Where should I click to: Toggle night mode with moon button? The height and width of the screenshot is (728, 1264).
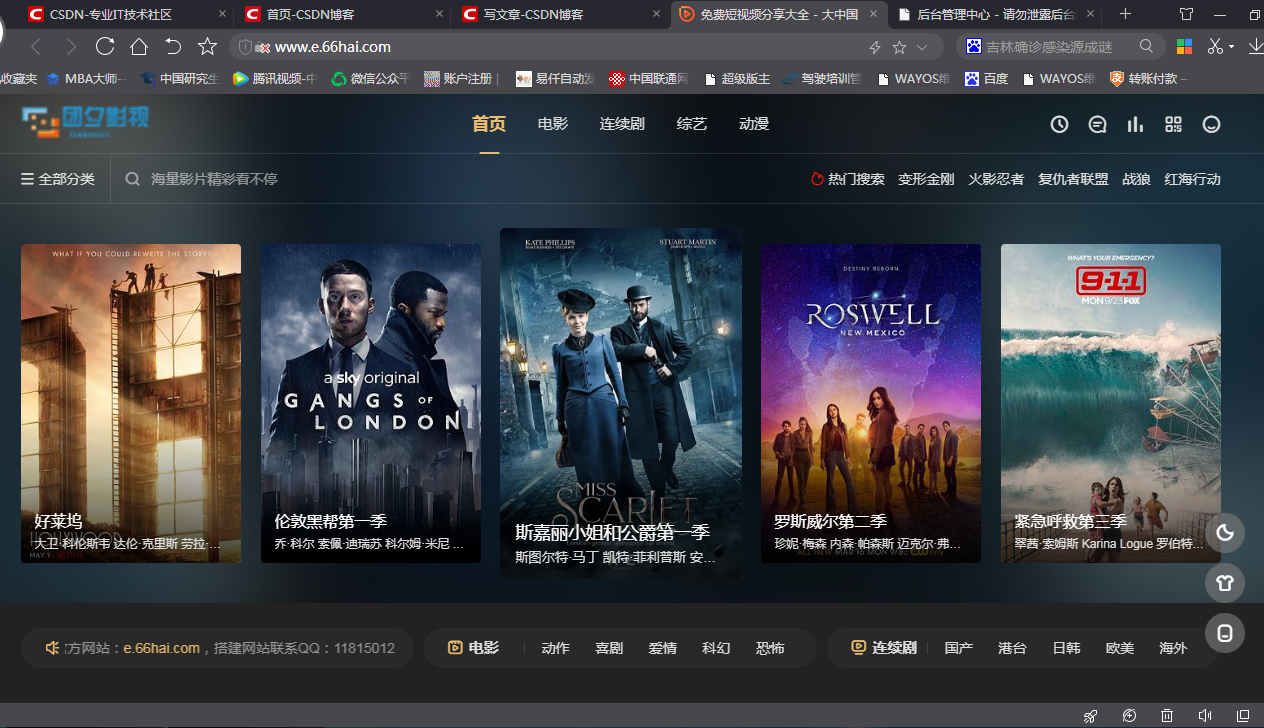(1225, 533)
